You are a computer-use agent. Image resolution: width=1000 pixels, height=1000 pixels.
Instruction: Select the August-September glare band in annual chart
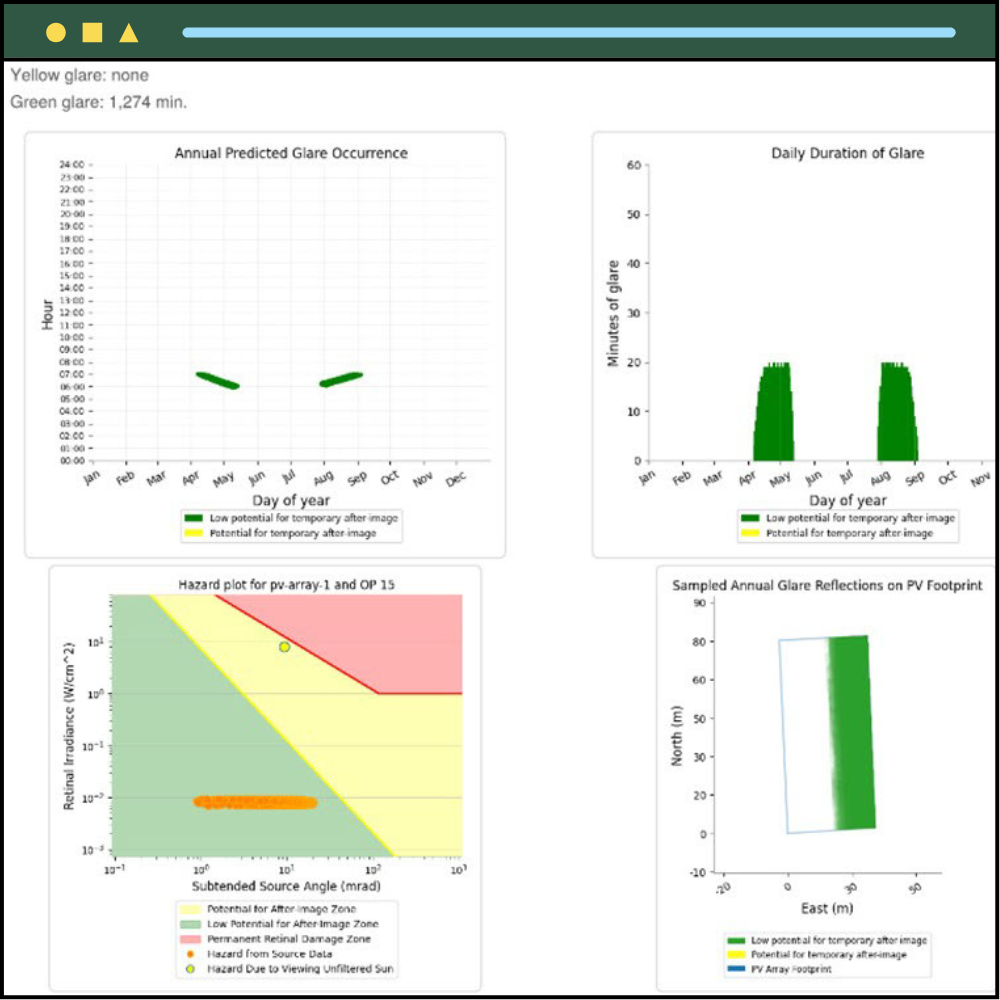(x=341, y=379)
